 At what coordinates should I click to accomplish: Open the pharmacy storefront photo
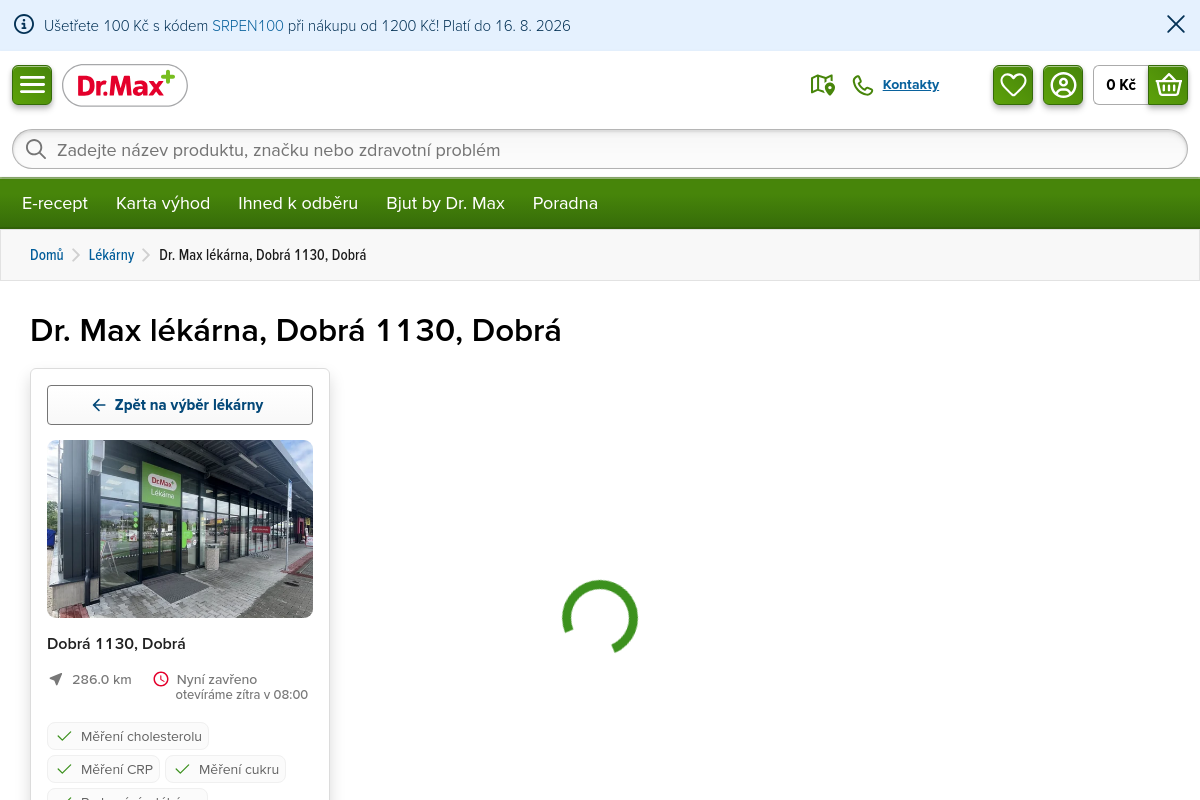(180, 529)
